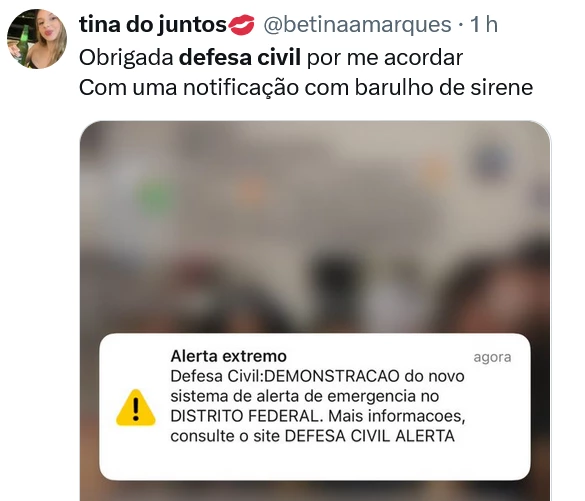
Task: Click the yellow warning triangle icon
Action: click(136, 408)
